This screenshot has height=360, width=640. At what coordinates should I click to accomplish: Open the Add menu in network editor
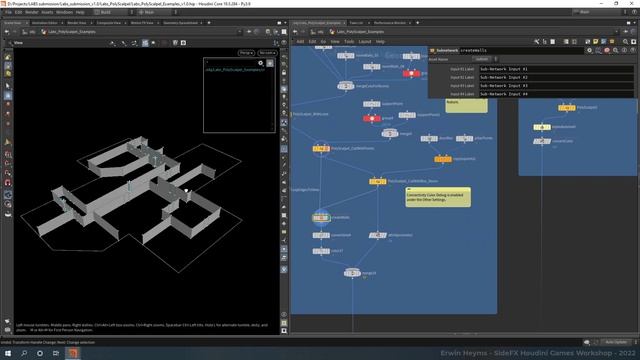click(300, 42)
